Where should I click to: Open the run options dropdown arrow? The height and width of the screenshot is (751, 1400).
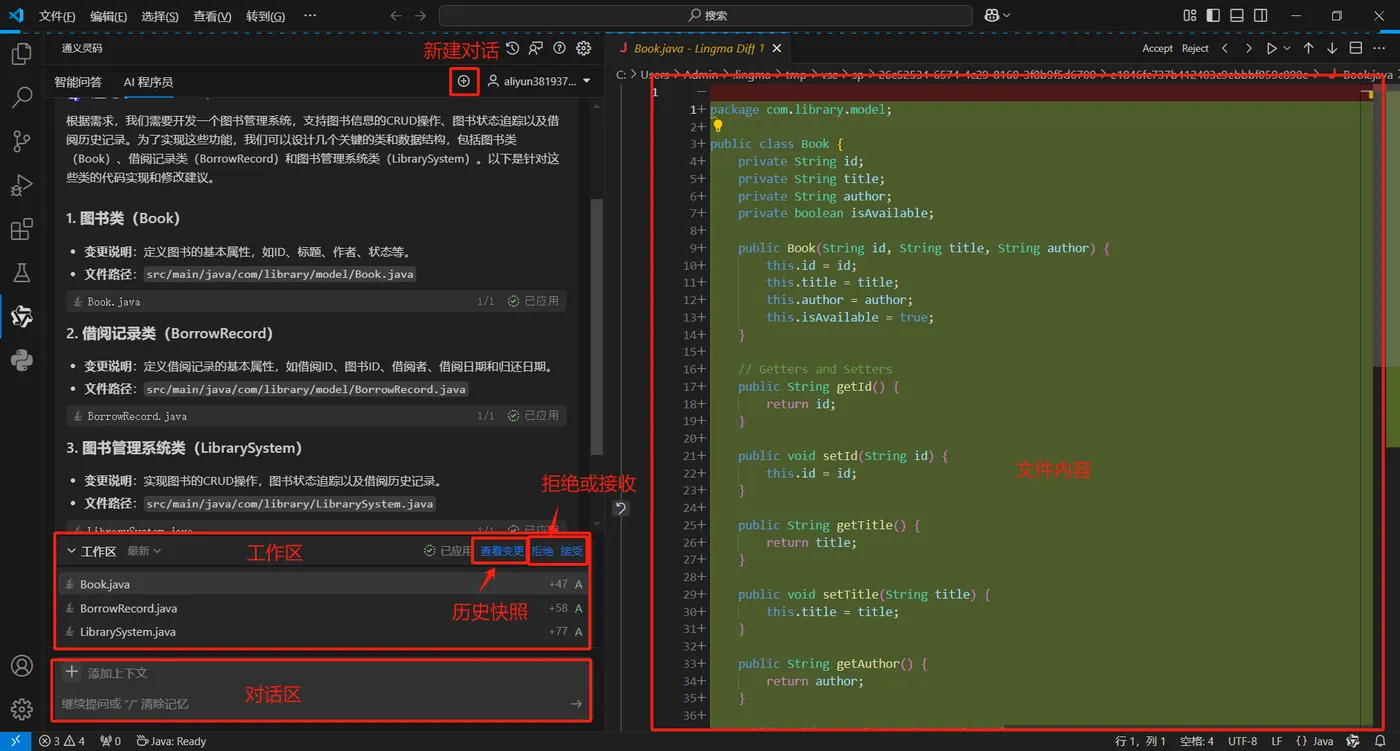1286,48
